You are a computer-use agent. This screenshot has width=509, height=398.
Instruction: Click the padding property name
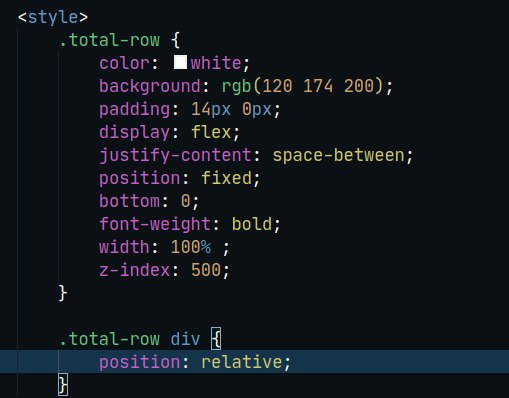pos(135,109)
